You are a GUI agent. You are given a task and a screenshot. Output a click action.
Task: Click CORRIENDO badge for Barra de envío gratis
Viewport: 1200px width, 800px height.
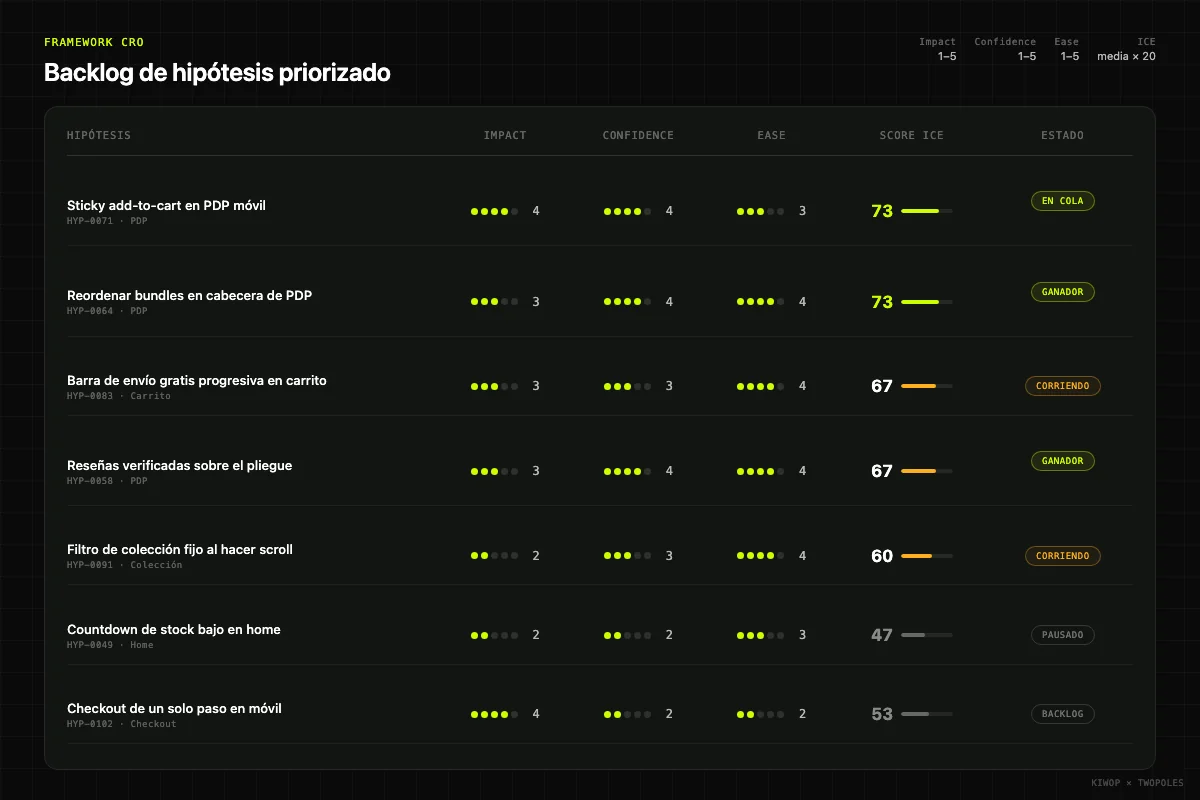1063,386
